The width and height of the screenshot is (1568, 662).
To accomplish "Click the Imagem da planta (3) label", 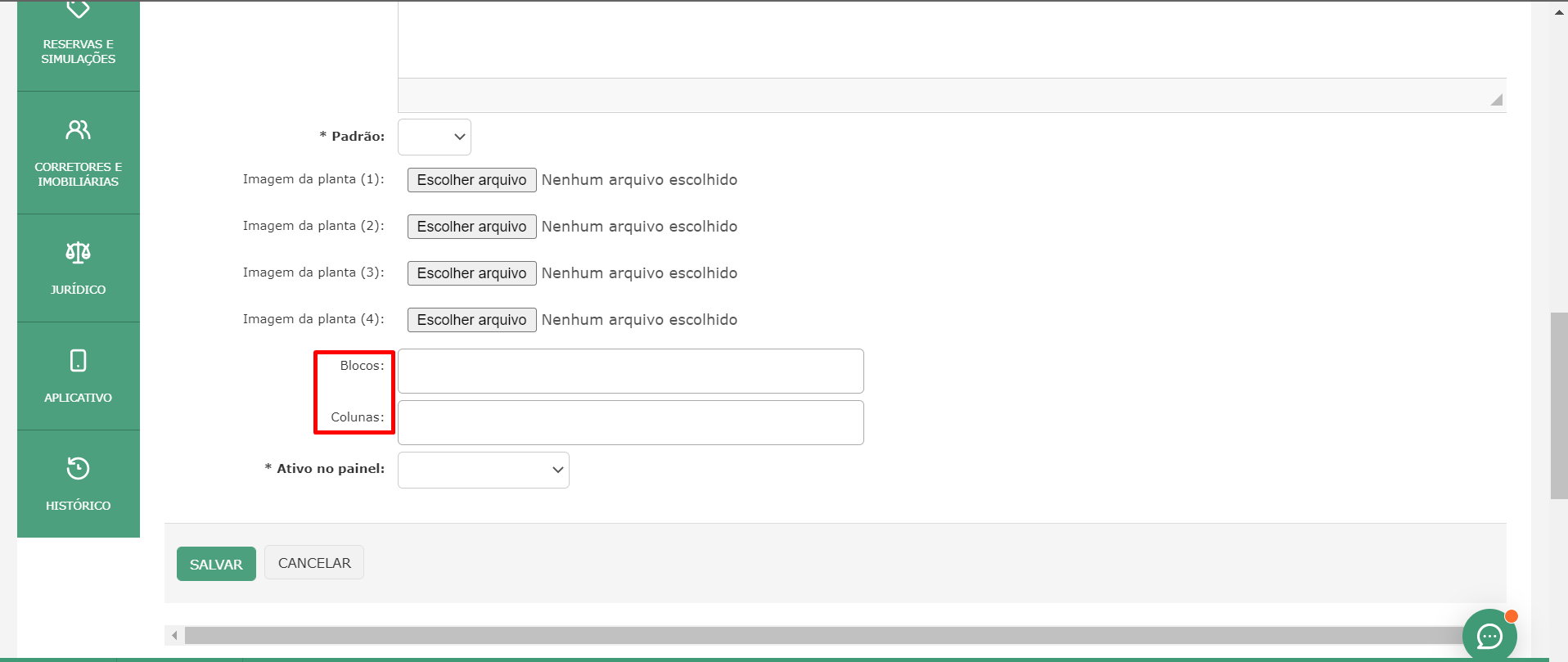I will click(313, 272).
